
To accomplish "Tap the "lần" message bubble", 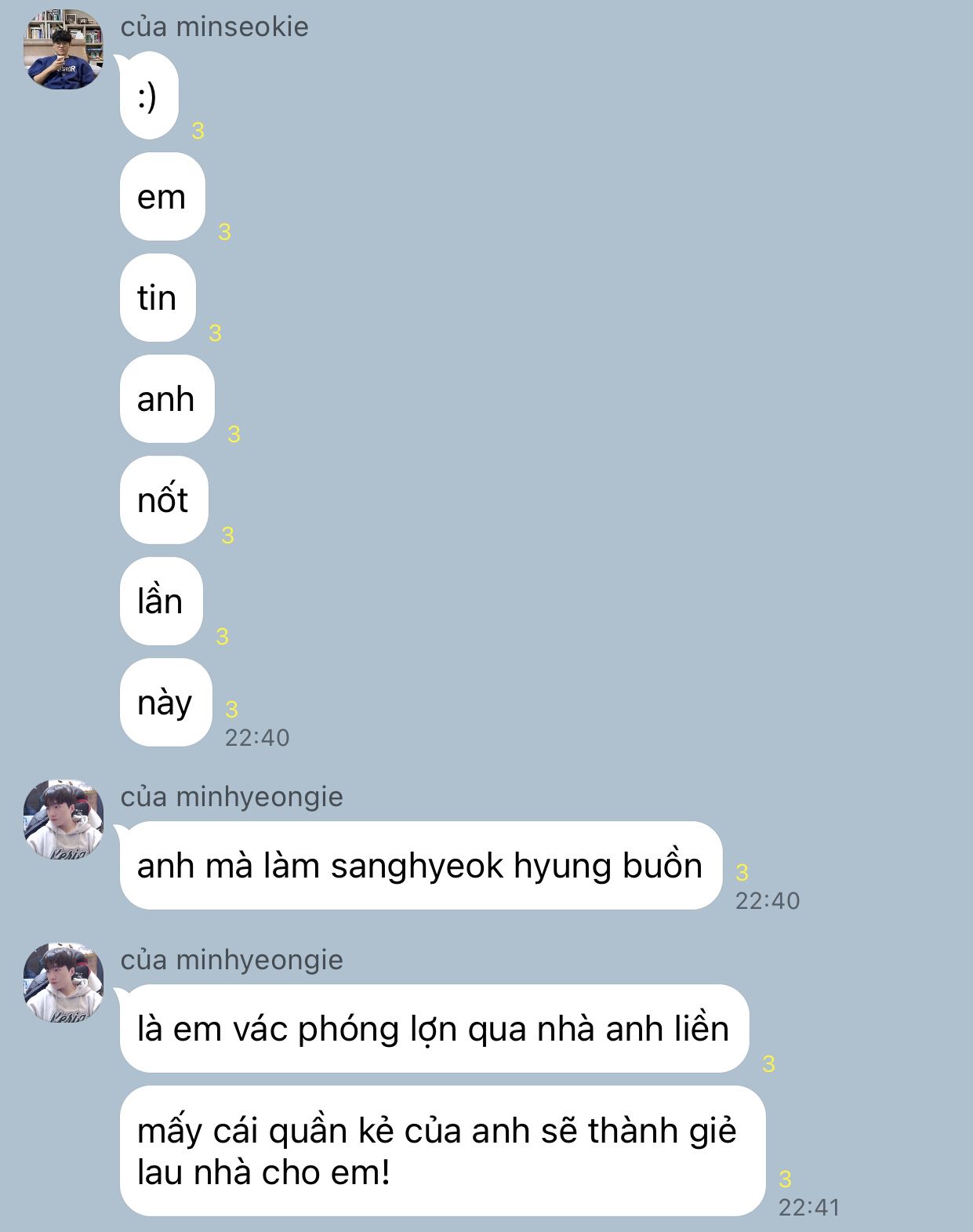I will pos(162,601).
